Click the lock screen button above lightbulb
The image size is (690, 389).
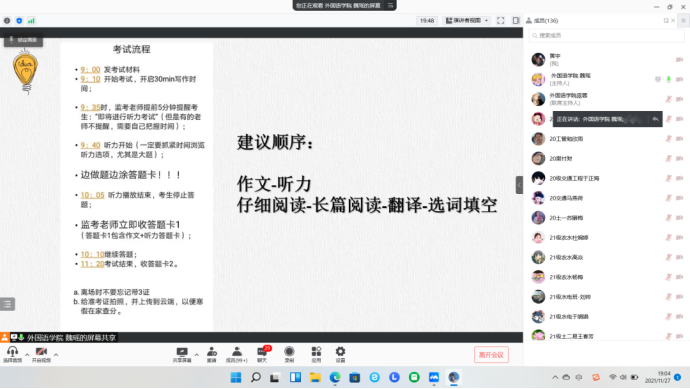coord(23,40)
